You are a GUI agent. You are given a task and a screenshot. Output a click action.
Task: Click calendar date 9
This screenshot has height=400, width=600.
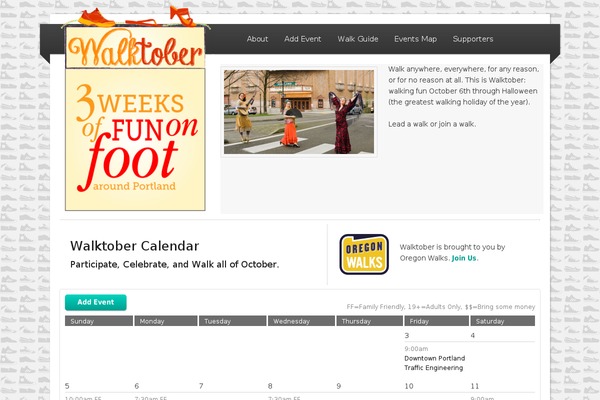pos(339,386)
